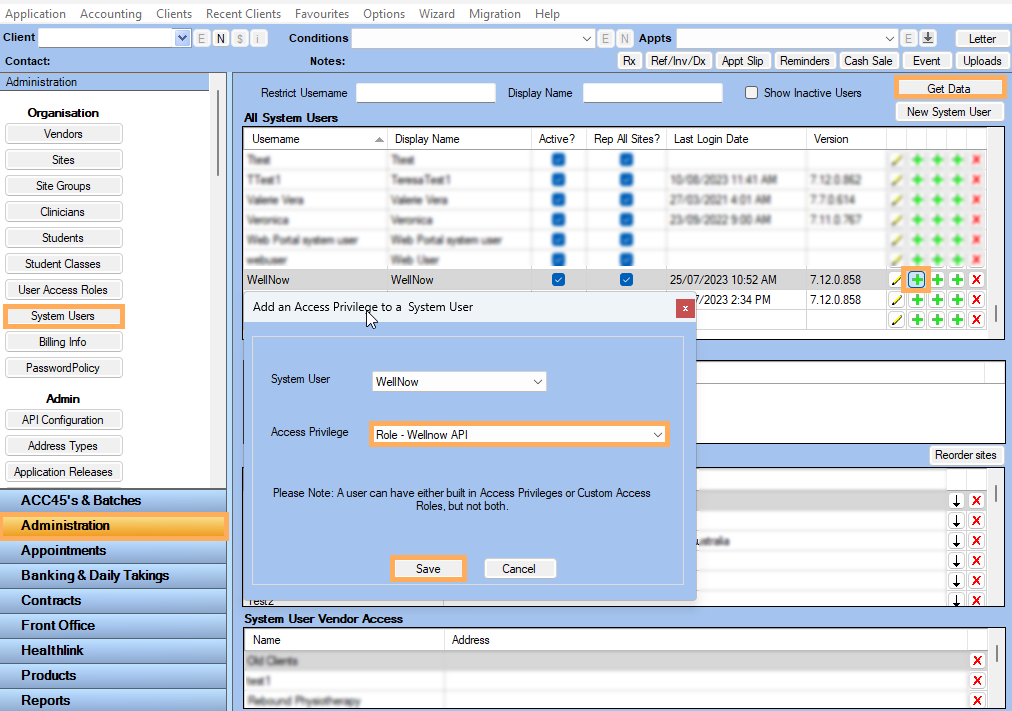Toggle Rep All Sites checkbox for WellNow
Screen dimensions: 1012x711
[626, 280]
